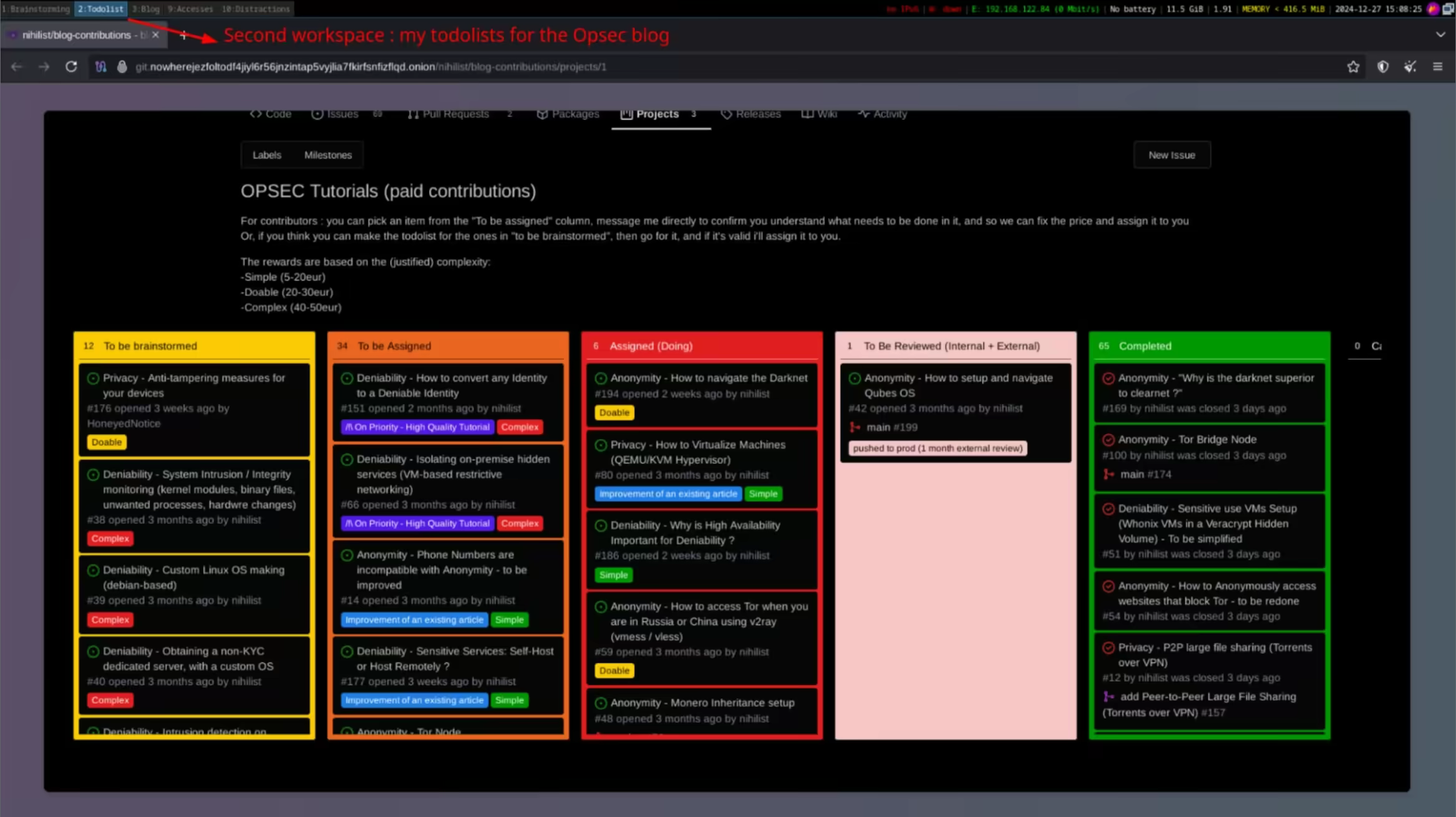Reload the page with the refresh icon
The width and height of the screenshot is (1456, 817).
tap(71, 67)
